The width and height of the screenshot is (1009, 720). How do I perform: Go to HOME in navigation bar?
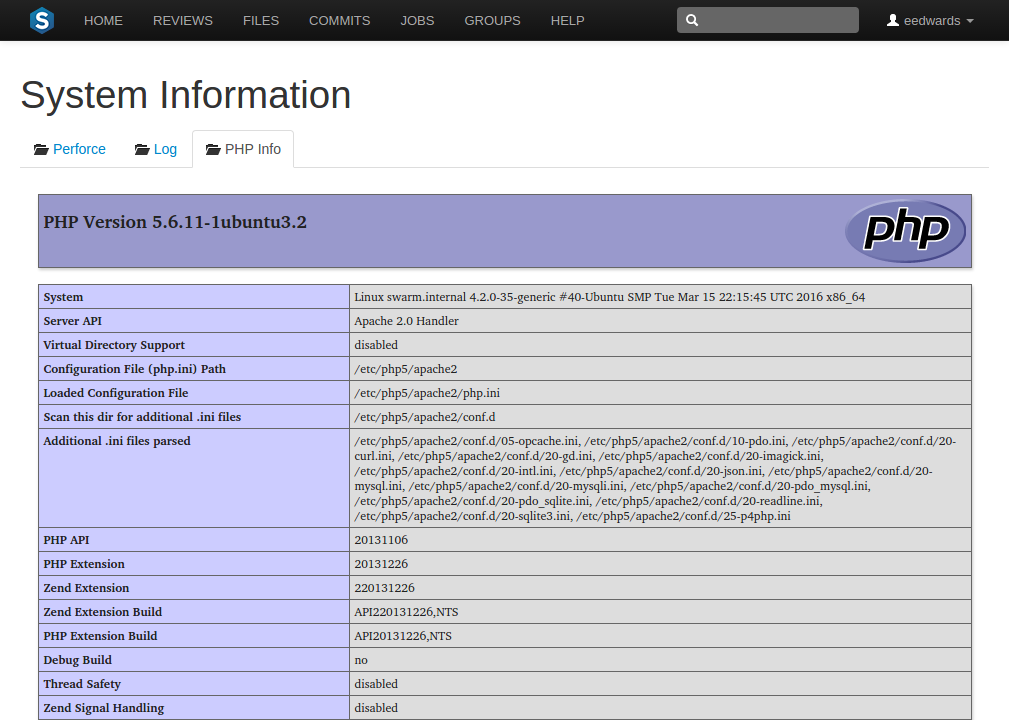[x=103, y=21]
